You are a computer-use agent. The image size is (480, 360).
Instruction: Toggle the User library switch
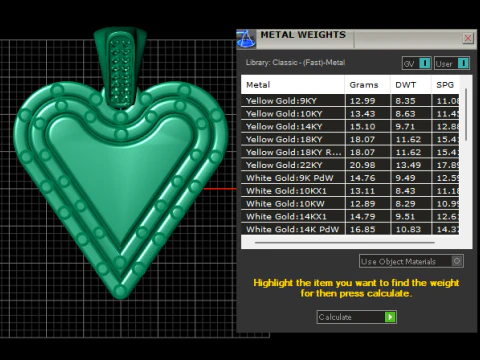[452, 63]
